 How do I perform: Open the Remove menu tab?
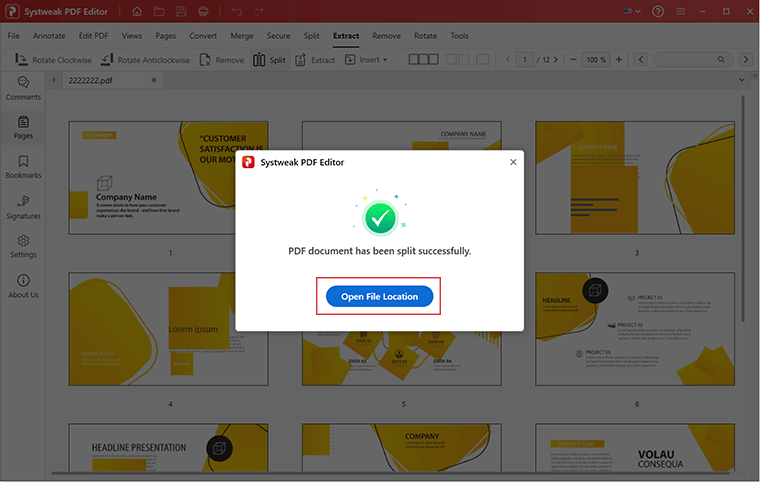[x=386, y=36]
